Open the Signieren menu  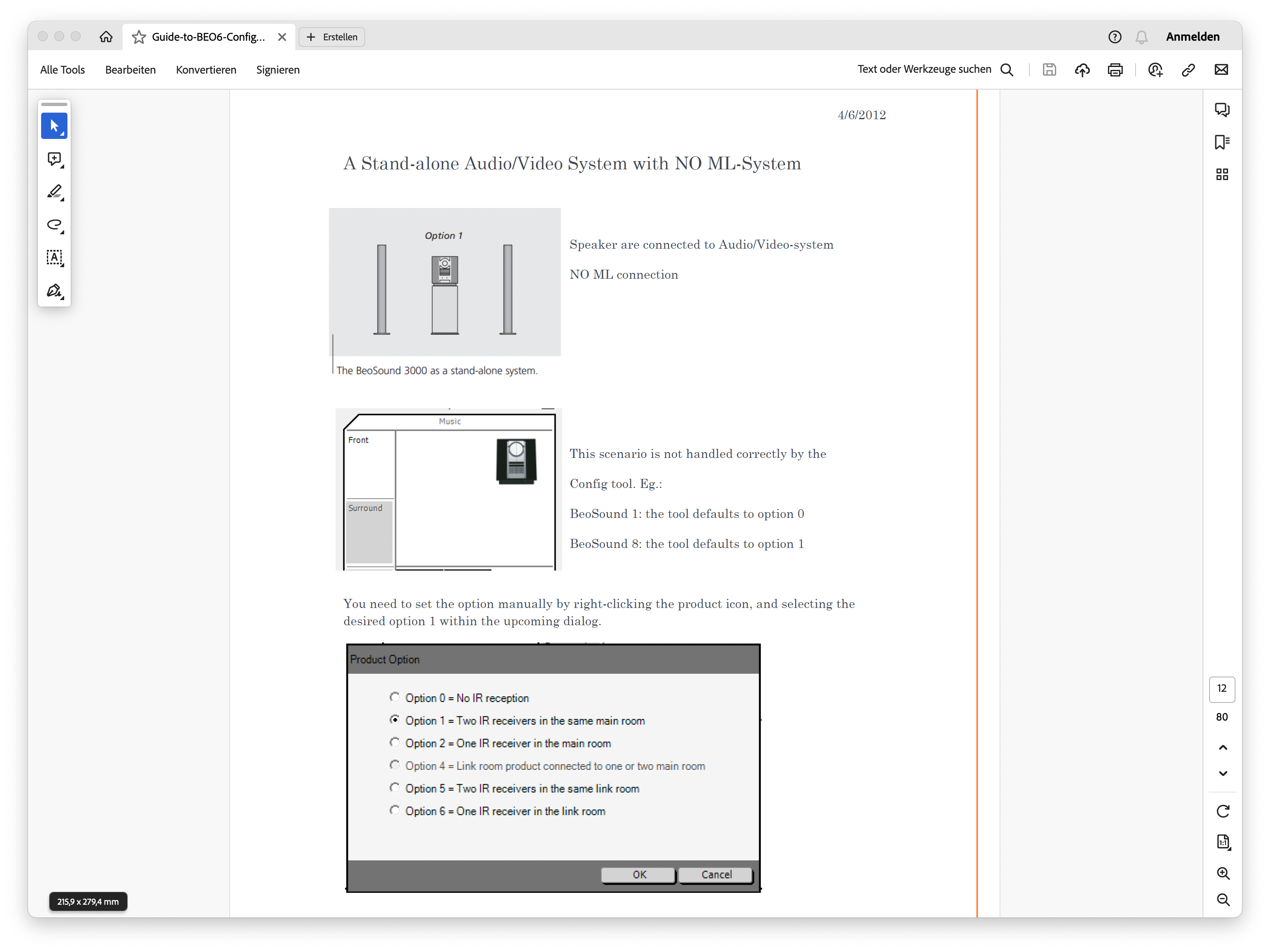(278, 69)
